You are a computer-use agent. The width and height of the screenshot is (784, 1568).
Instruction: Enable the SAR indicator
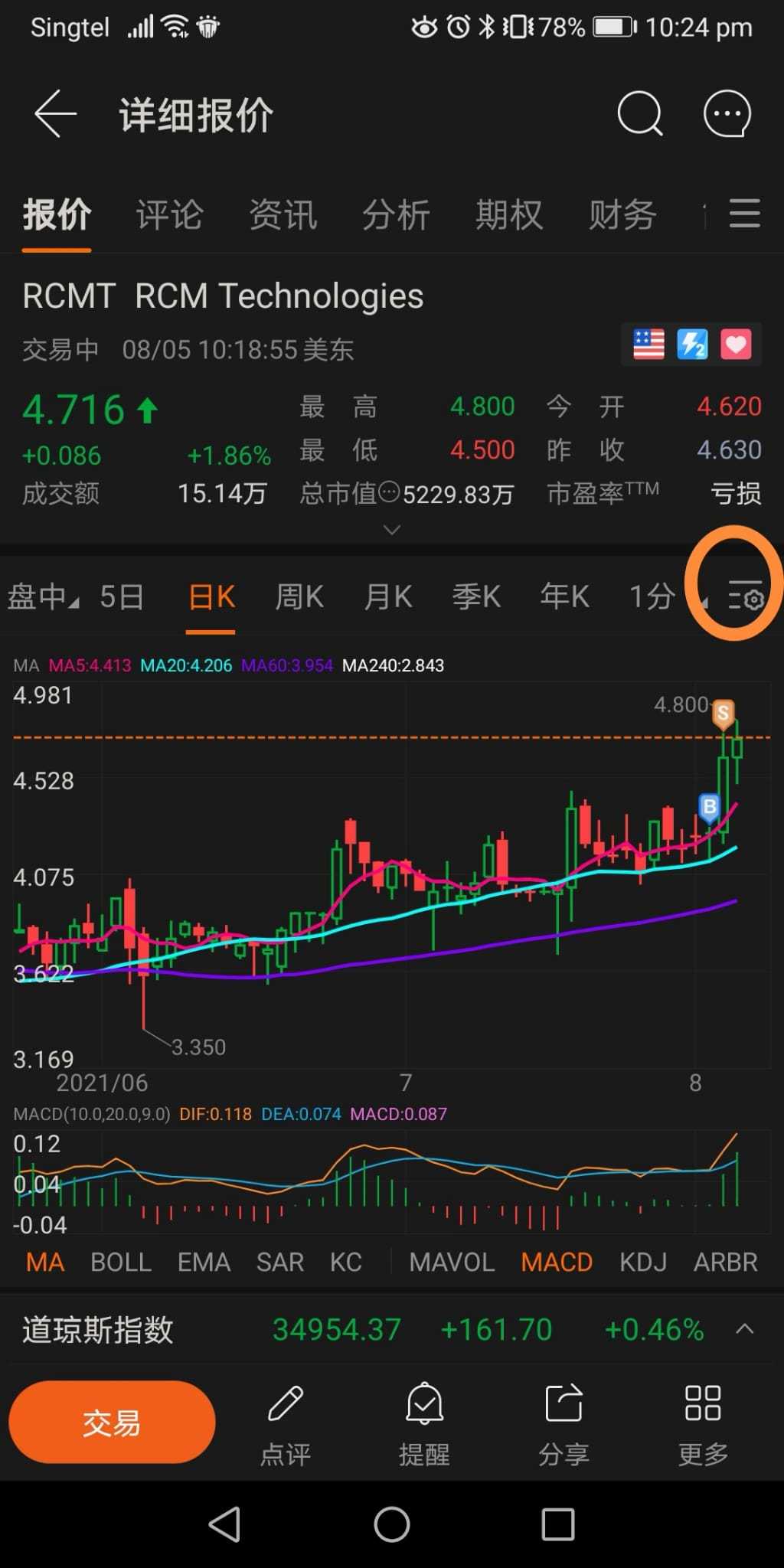click(280, 1263)
